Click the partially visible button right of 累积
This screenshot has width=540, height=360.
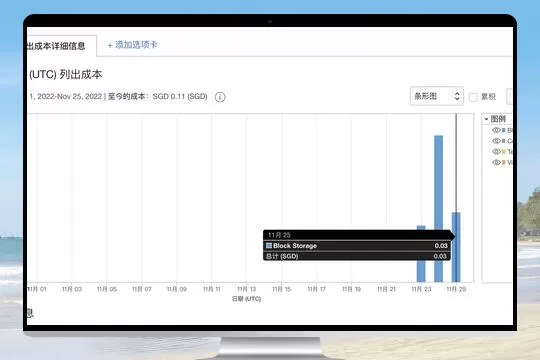pyautogui.click(x=509, y=96)
